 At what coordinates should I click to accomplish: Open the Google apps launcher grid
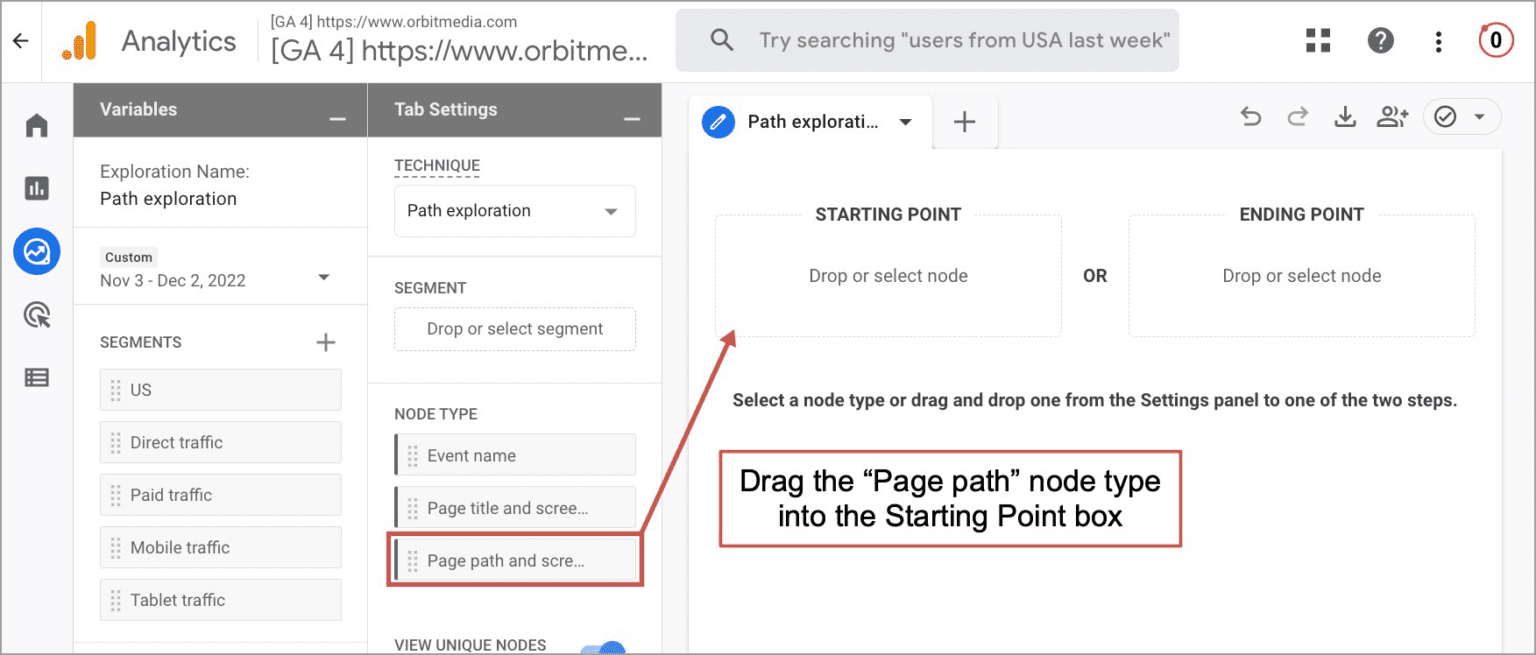(x=1318, y=40)
